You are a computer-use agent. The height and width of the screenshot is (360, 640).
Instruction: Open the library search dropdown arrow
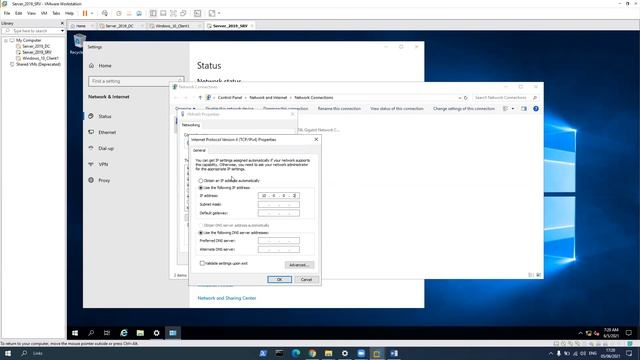pos(62,31)
